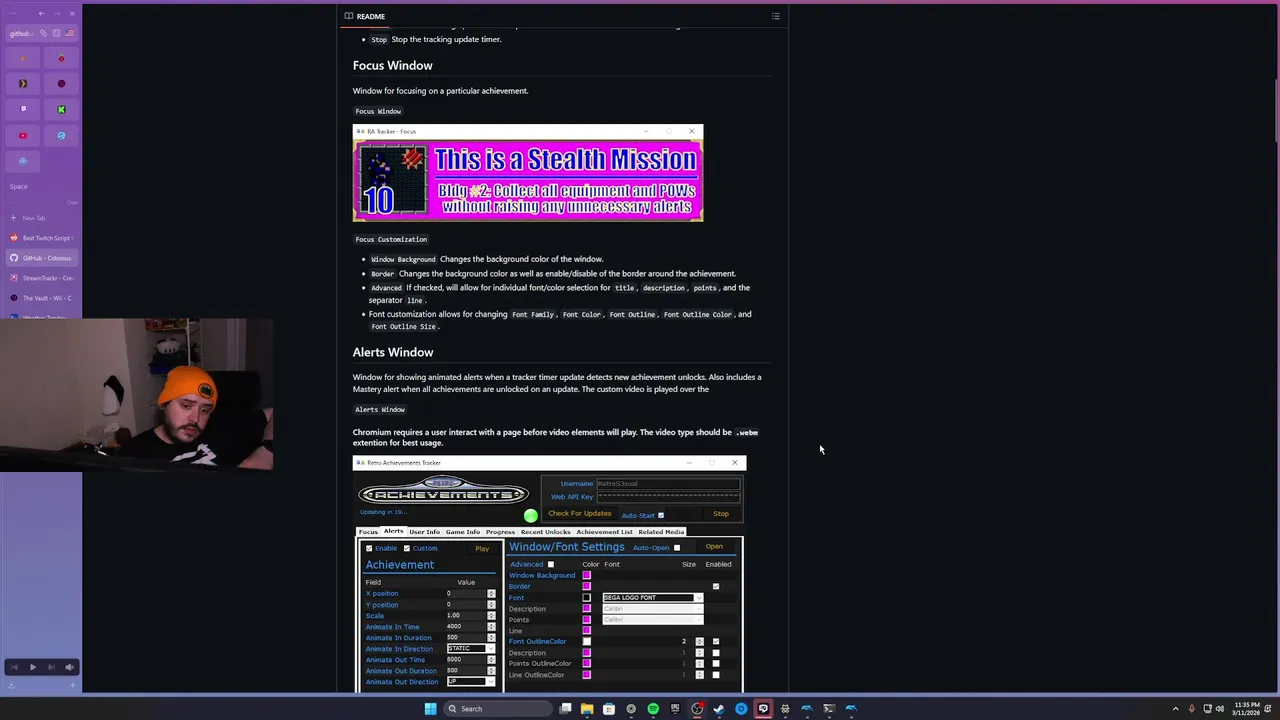
Task: Open the Twitch pinned tile in the sidebar
Action: click(23, 109)
